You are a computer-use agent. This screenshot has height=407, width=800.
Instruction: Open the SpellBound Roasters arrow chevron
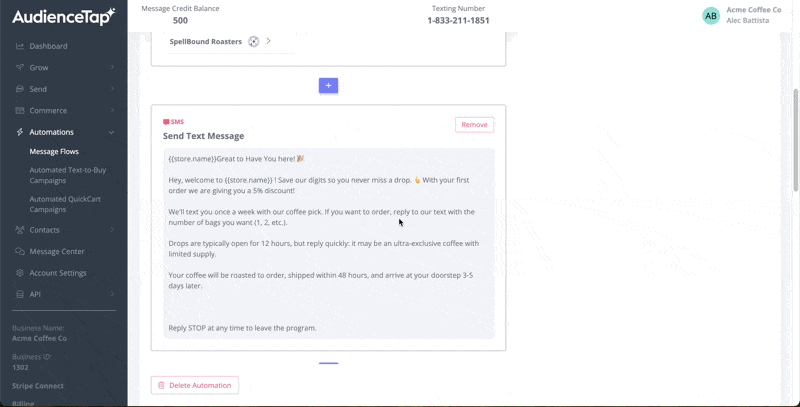click(268, 41)
